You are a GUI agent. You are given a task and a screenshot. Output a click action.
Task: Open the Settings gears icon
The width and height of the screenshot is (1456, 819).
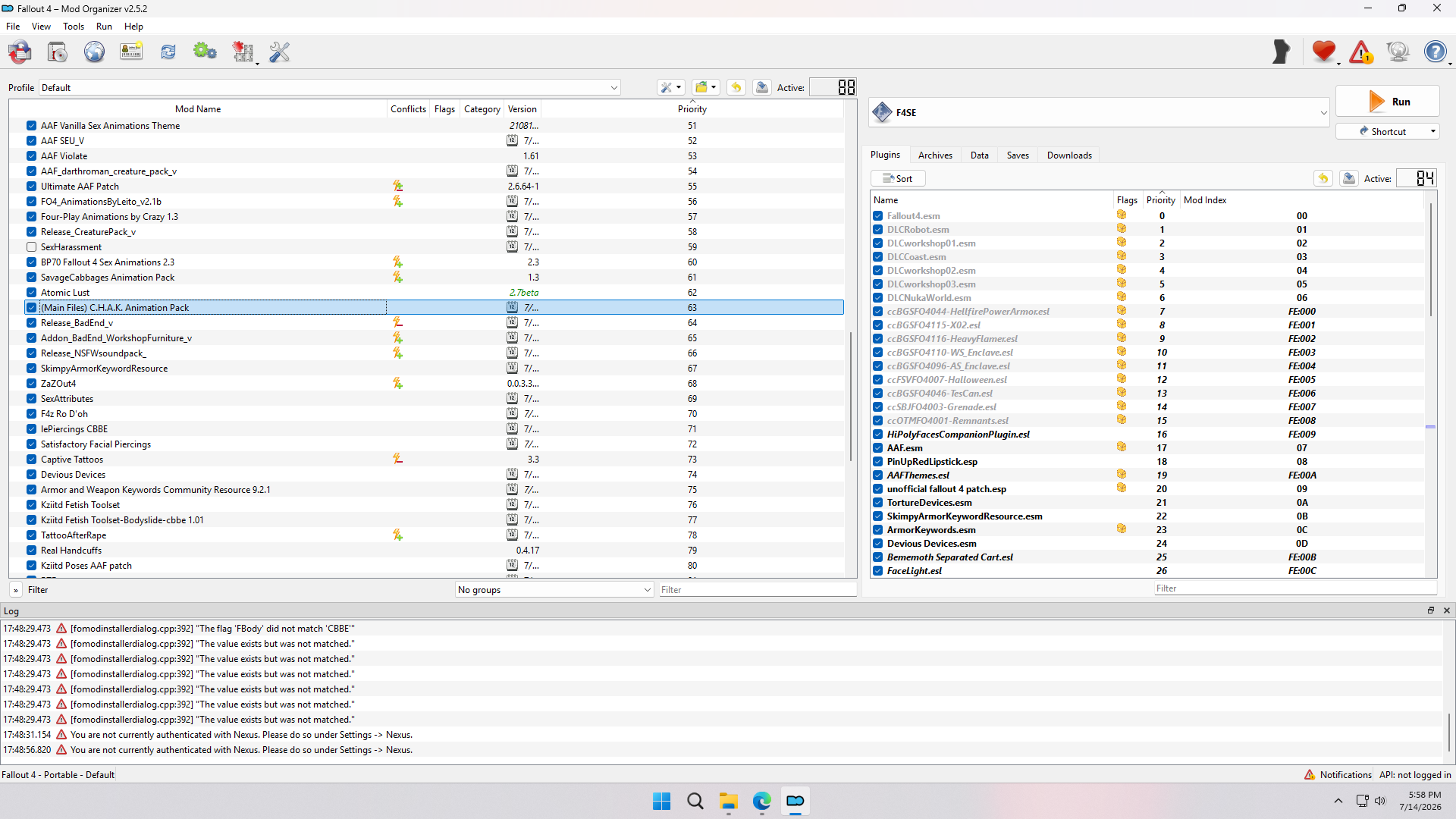(205, 52)
